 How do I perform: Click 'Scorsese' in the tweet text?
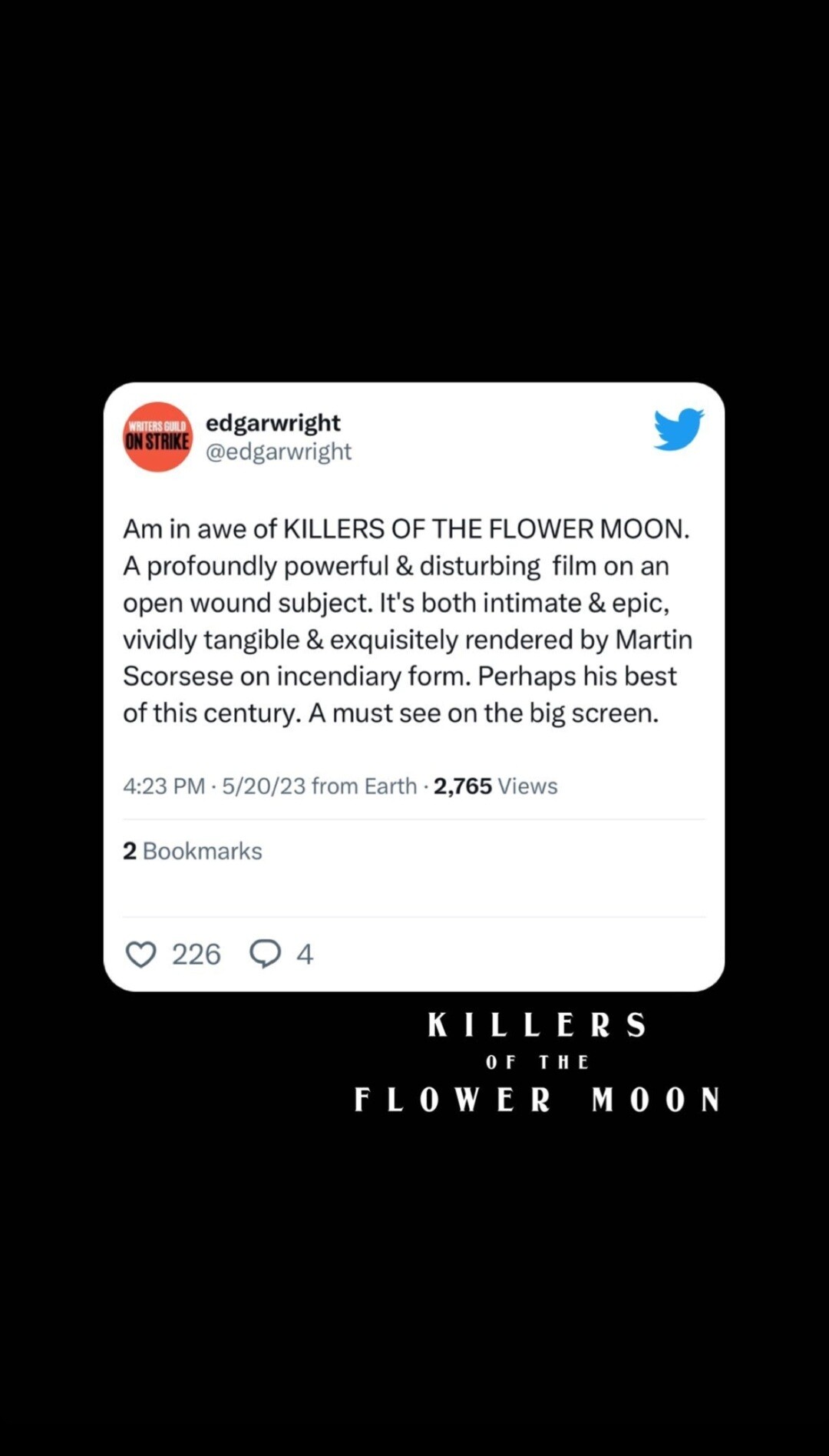point(178,677)
